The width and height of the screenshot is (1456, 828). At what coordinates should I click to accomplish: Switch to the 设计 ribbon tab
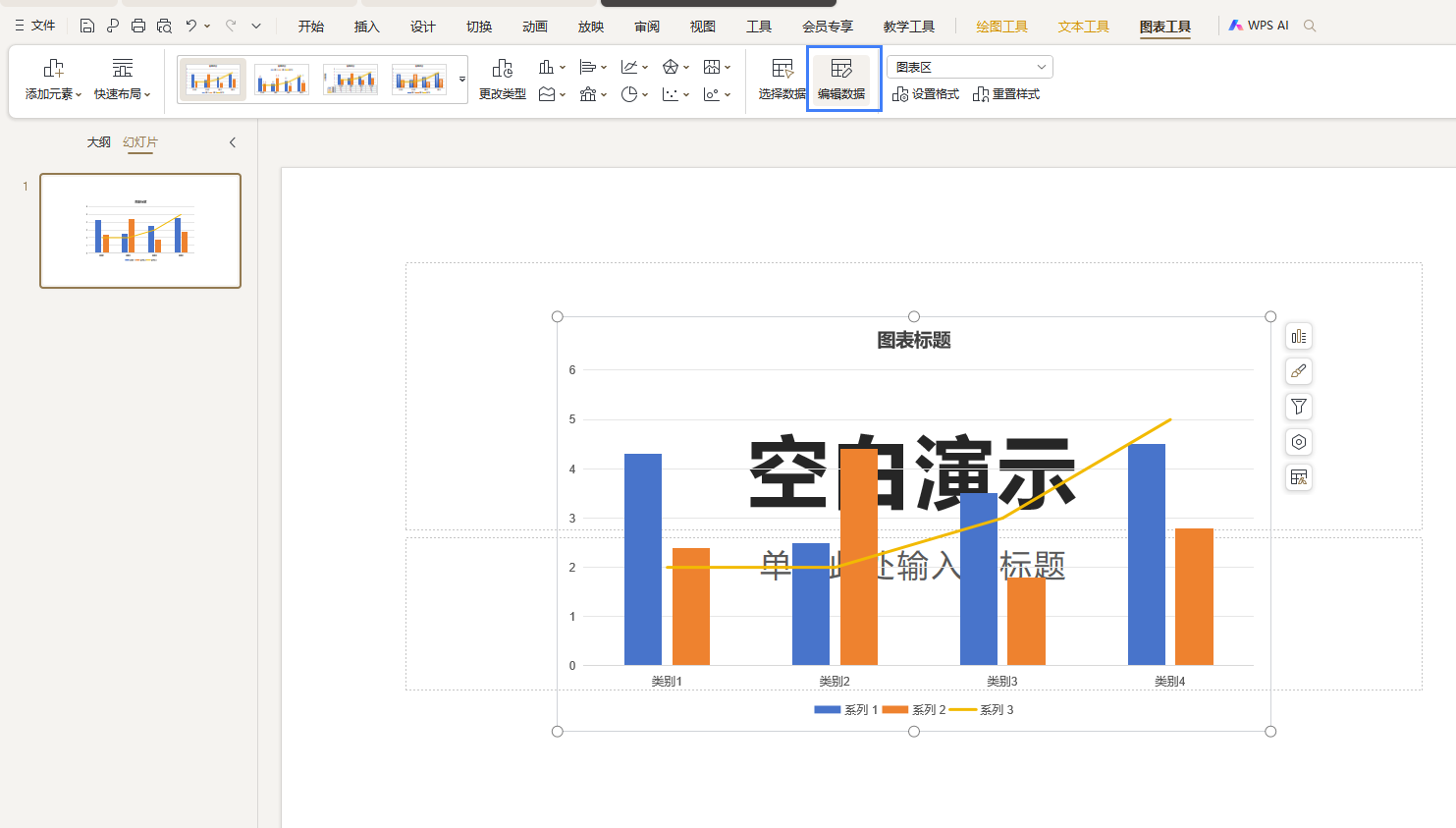coord(423,27)
